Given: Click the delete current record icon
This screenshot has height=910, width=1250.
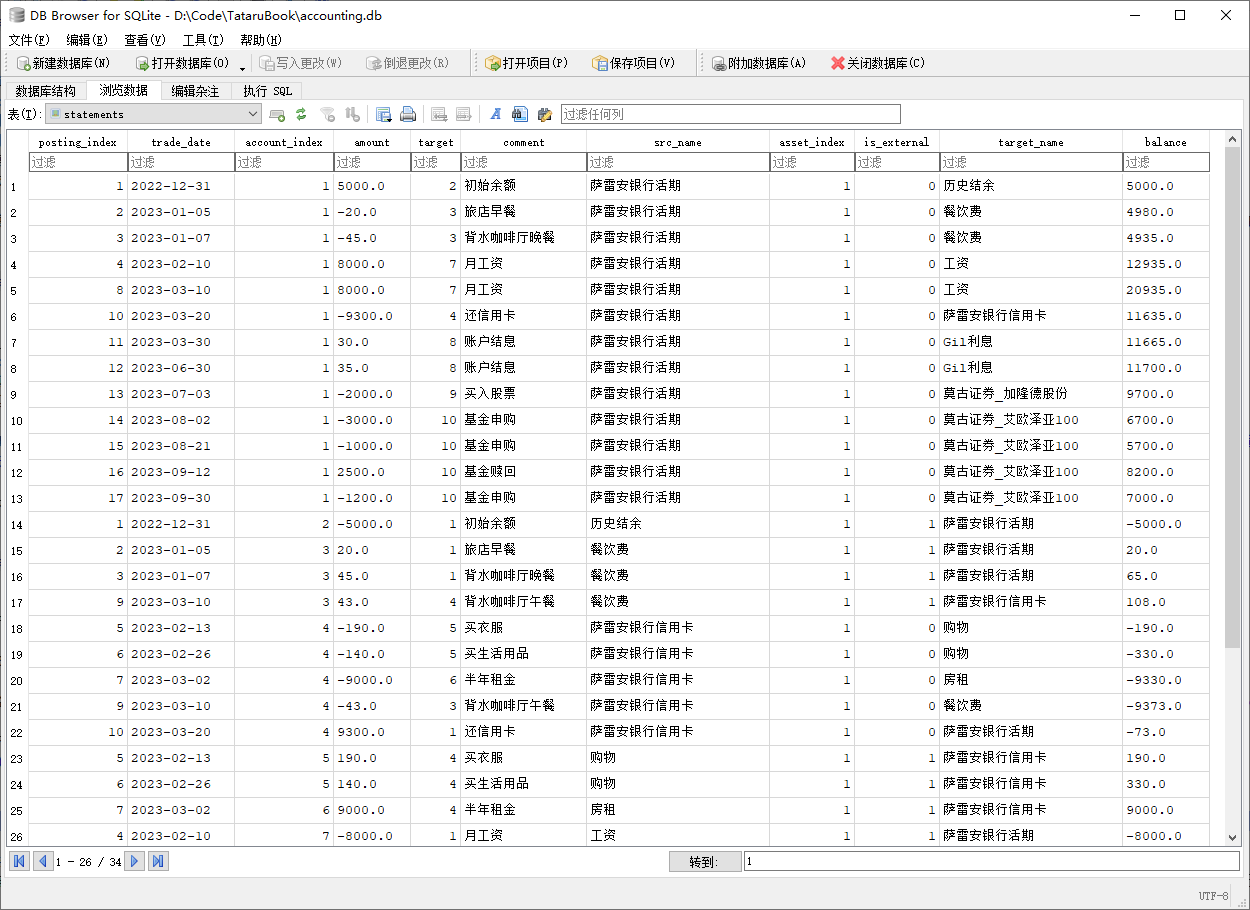Looking at the screenshot, I should coord(464,114).
